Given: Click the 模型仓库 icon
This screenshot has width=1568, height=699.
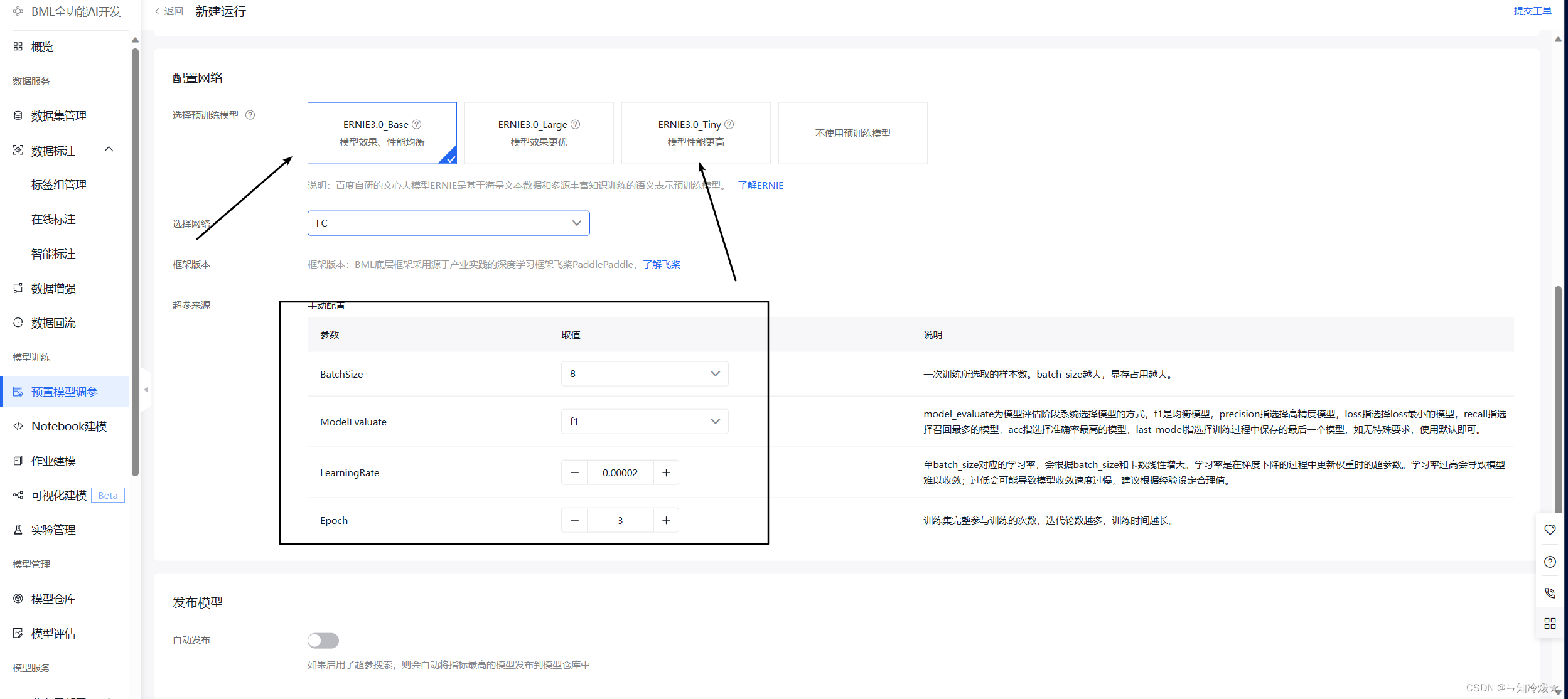Looking at the screenshot, I should click(18, 599).
